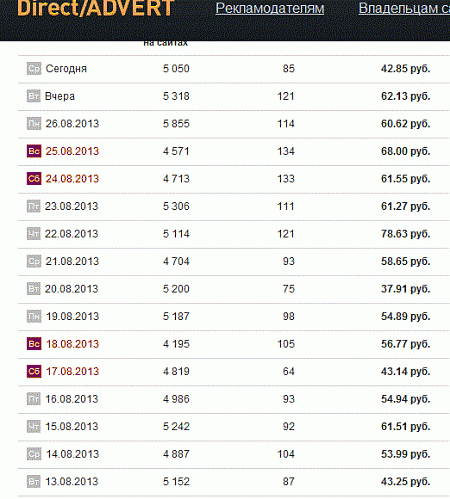The height and width of the screenshot is (499, 450).
Task: Click the Ср weekday icon beside Сегодня
Action: click(x=34, y=69)
